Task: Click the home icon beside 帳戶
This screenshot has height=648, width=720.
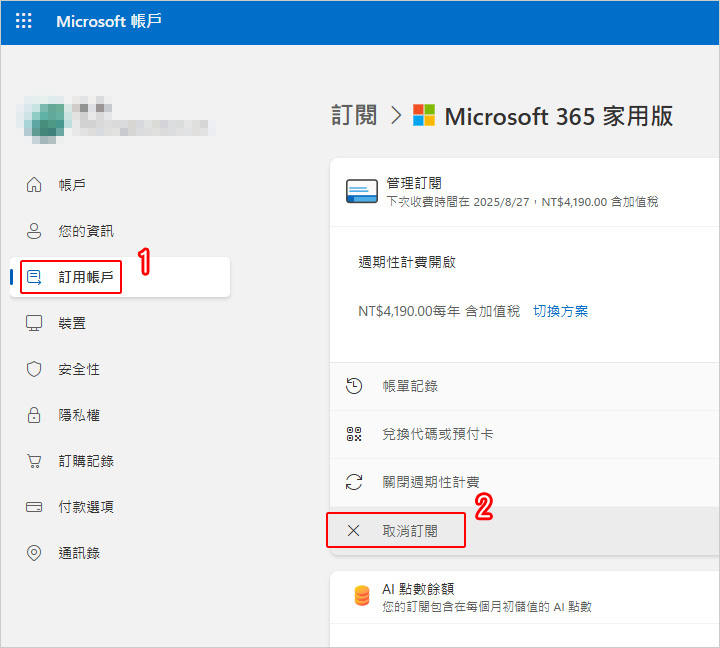Action: click(x=34, y=185)
